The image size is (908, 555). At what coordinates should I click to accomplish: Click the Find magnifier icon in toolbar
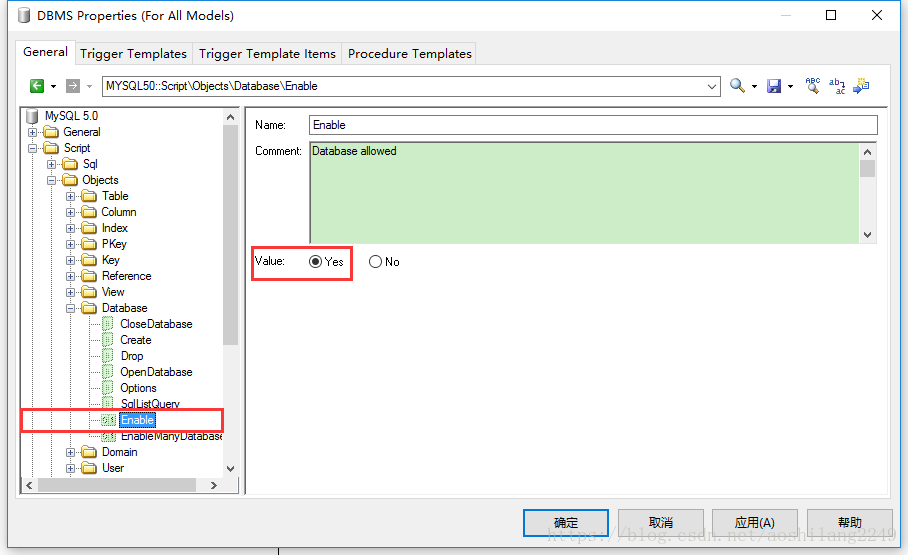pyautogui.click(x=737, y=86)
